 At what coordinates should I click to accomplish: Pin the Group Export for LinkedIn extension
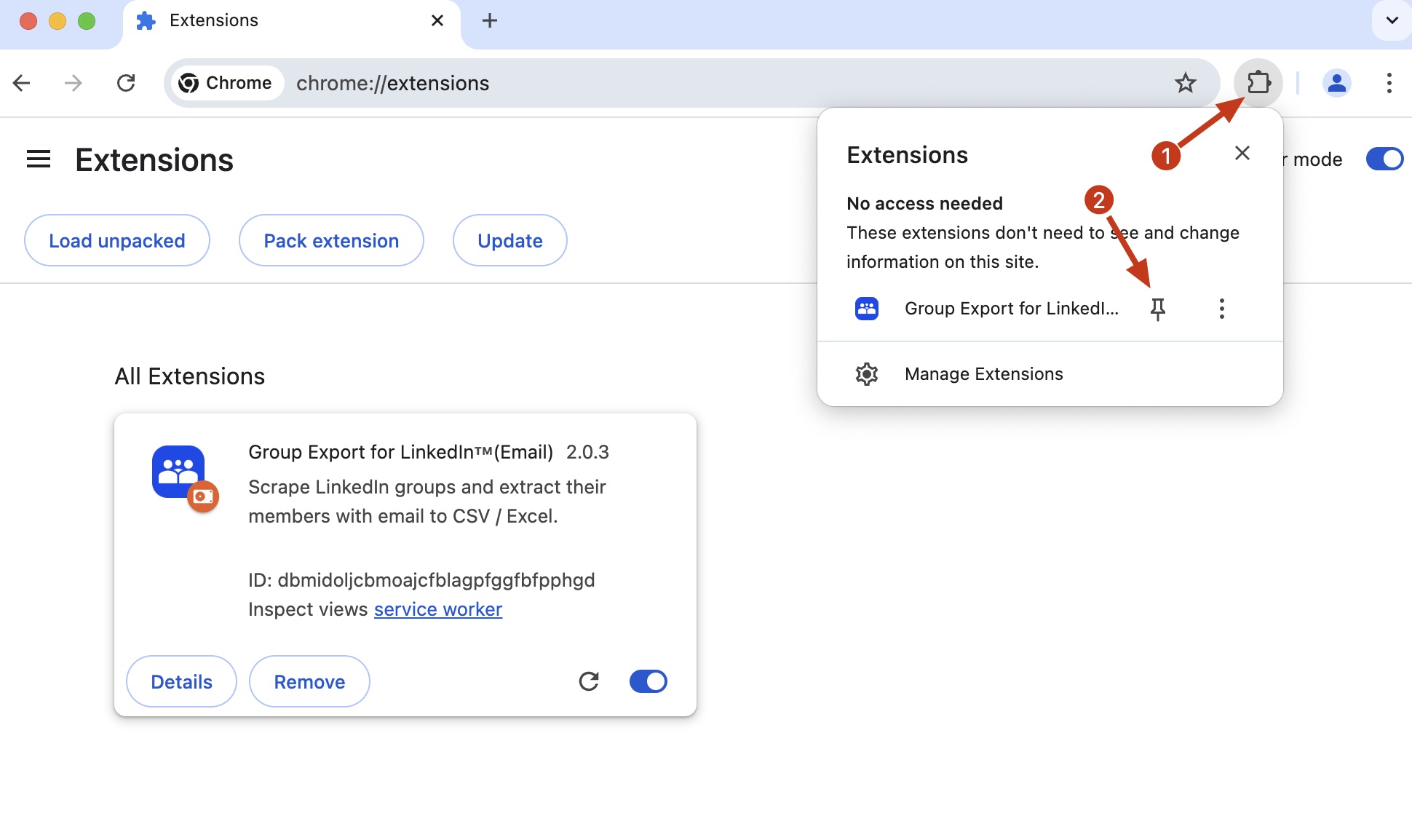coord(1159,308)
